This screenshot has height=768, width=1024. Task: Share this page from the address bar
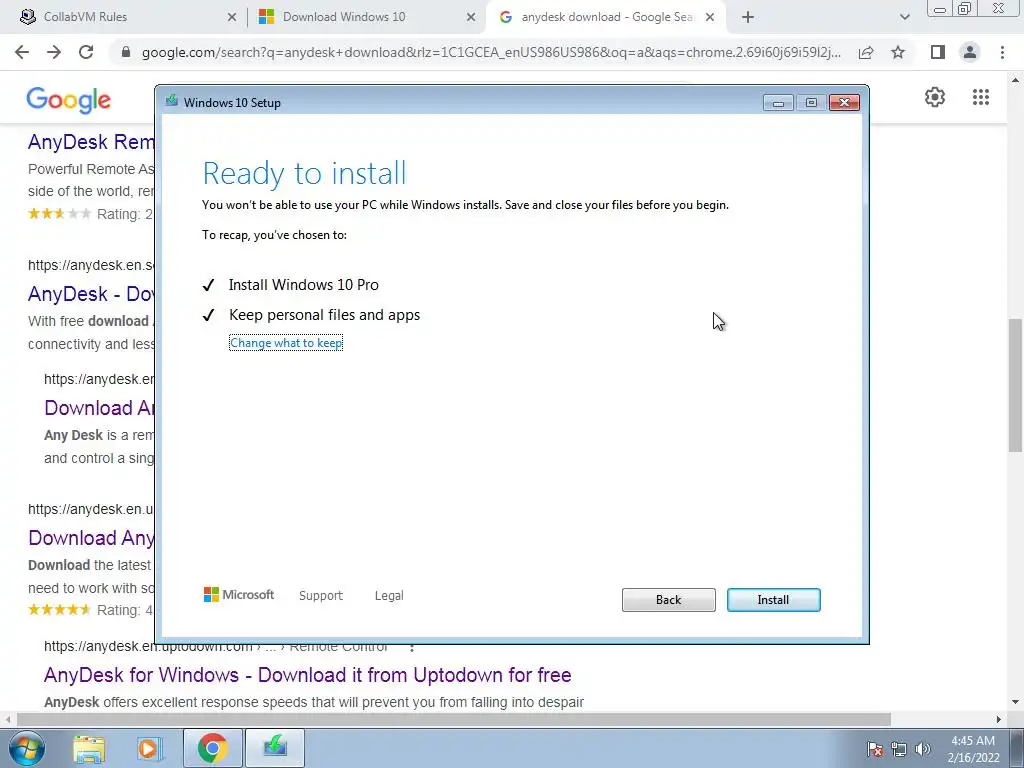coord(866,52)
